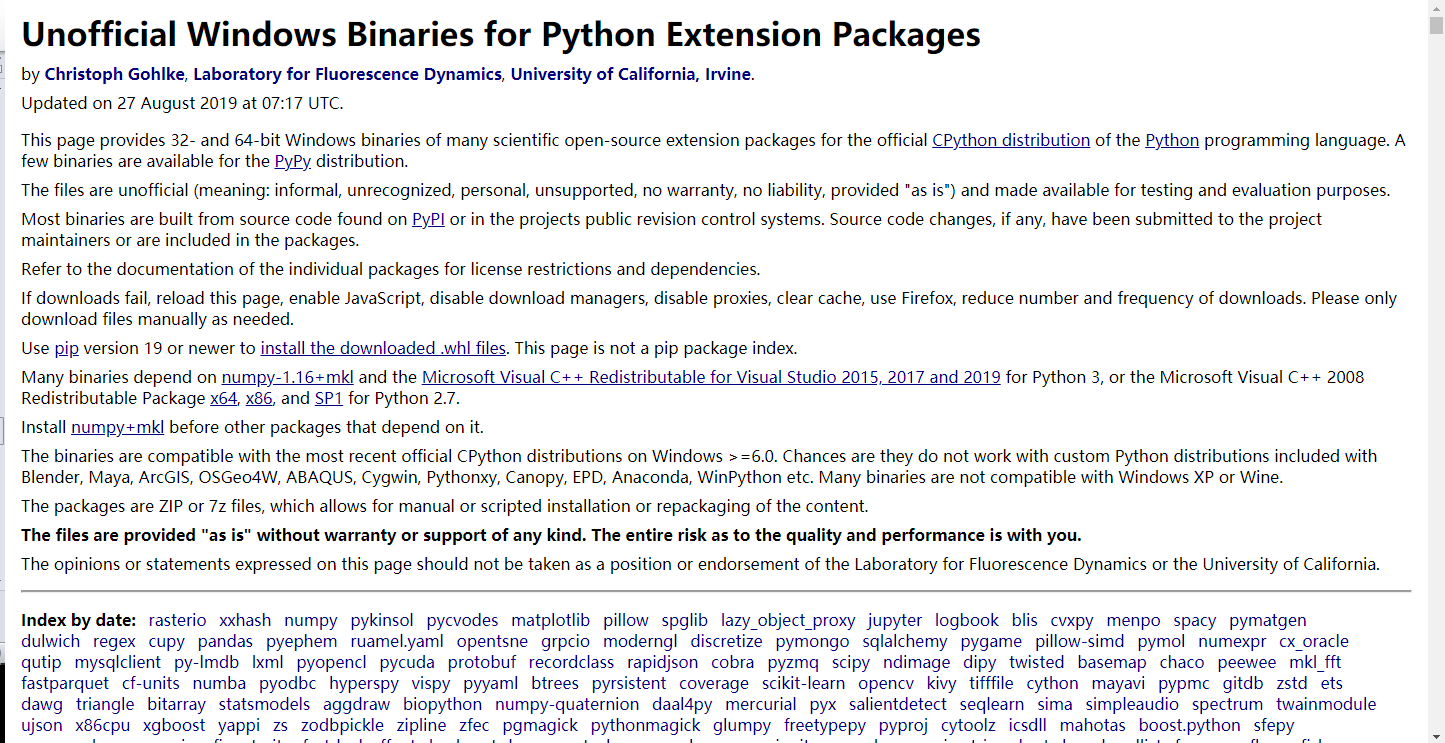1445x743 pixels.
Task: Jump to pillow-simd package
Action: coord(1080,641)
